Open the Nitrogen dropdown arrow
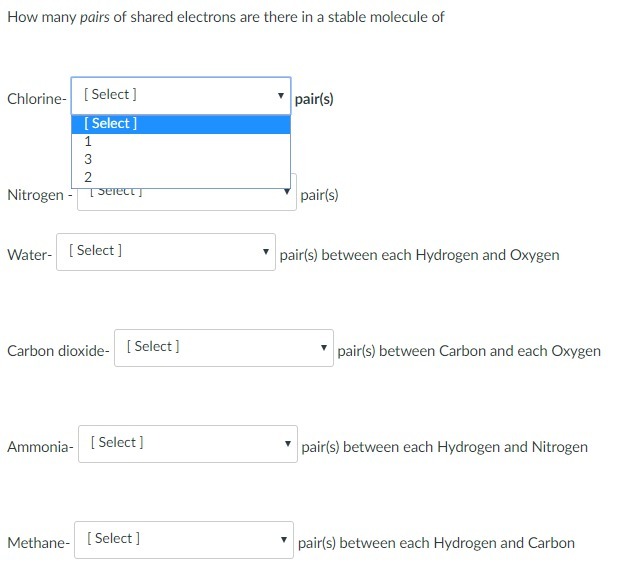Image resolution: width=623 pixels, height=568 pixels. (x=287, y=191)
